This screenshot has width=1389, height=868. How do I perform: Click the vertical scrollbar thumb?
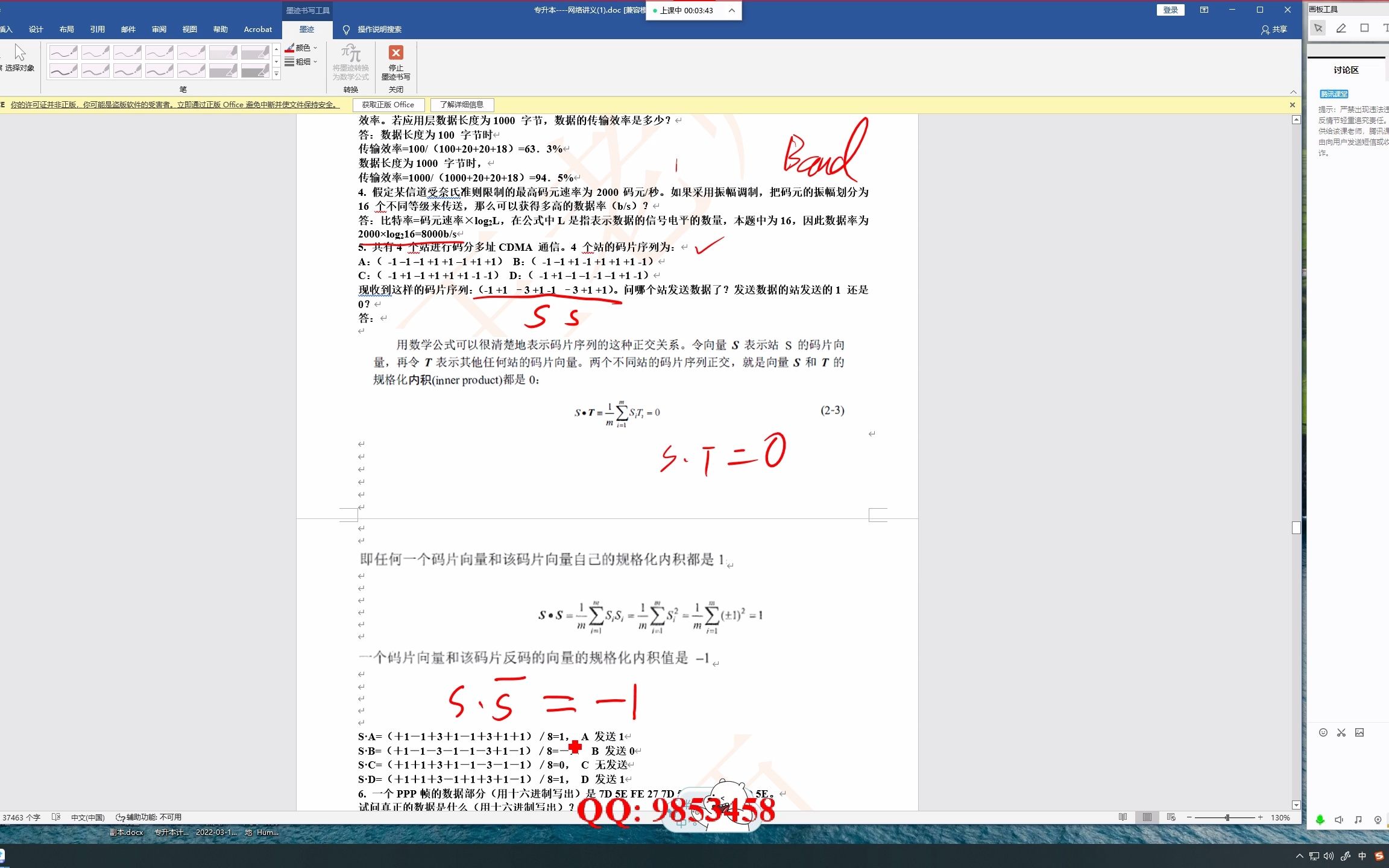coord(1296,528)
